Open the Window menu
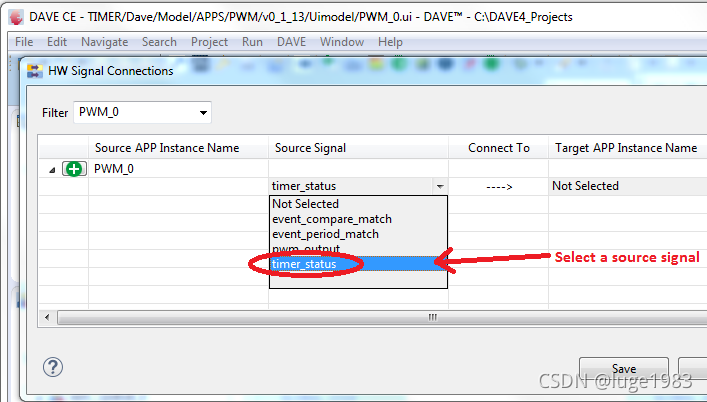 (x=342, y=42)
